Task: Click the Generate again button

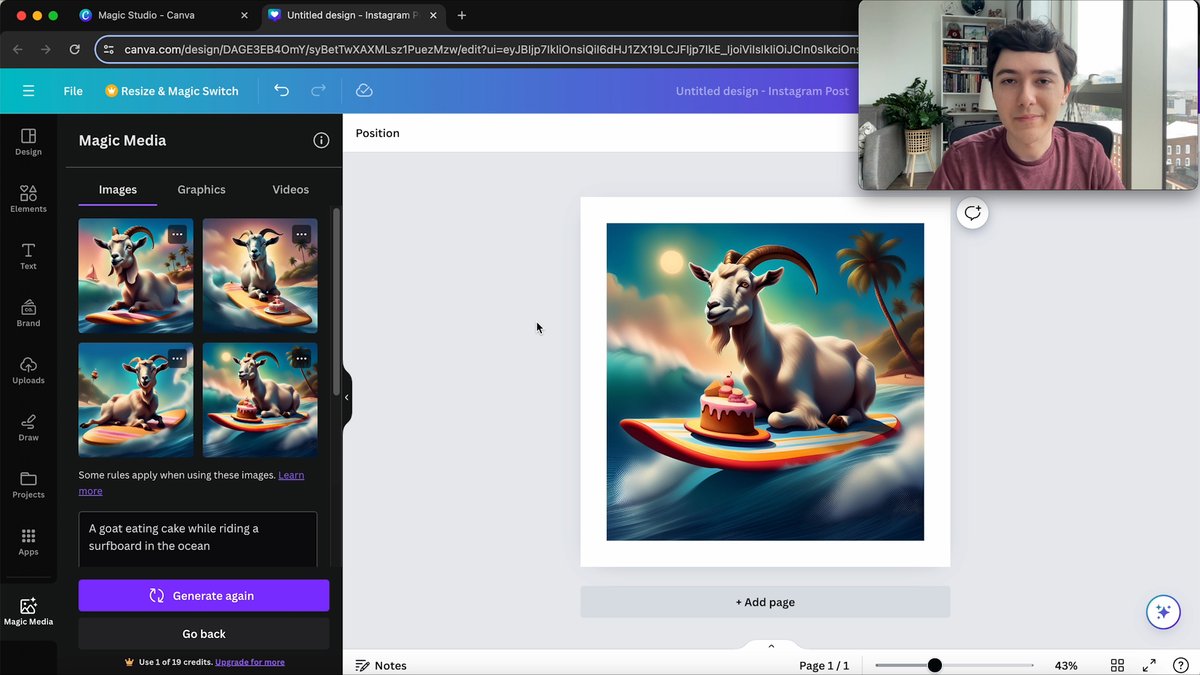Action: (x=204, y=595)
